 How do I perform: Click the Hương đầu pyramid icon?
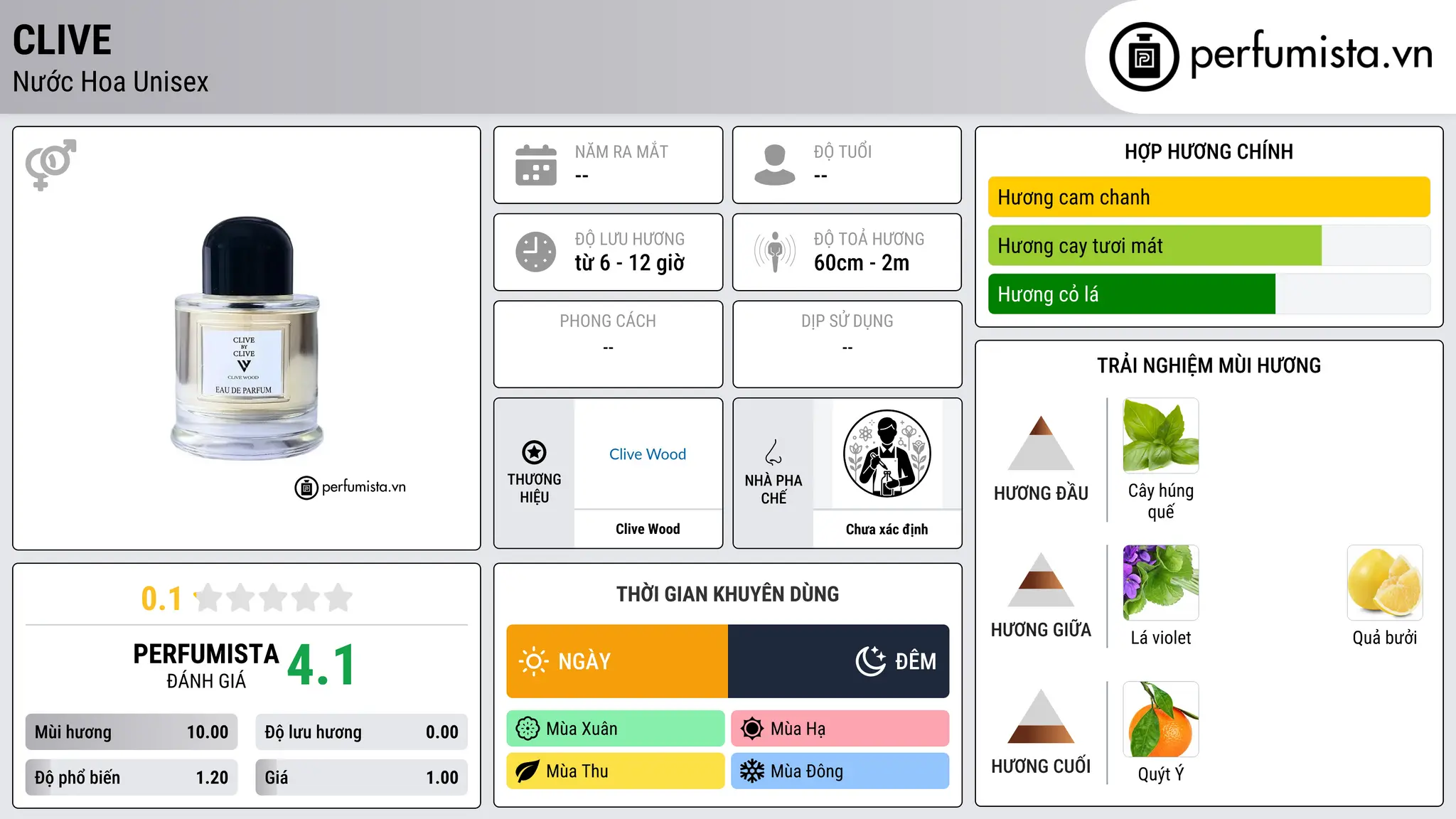1041,443
